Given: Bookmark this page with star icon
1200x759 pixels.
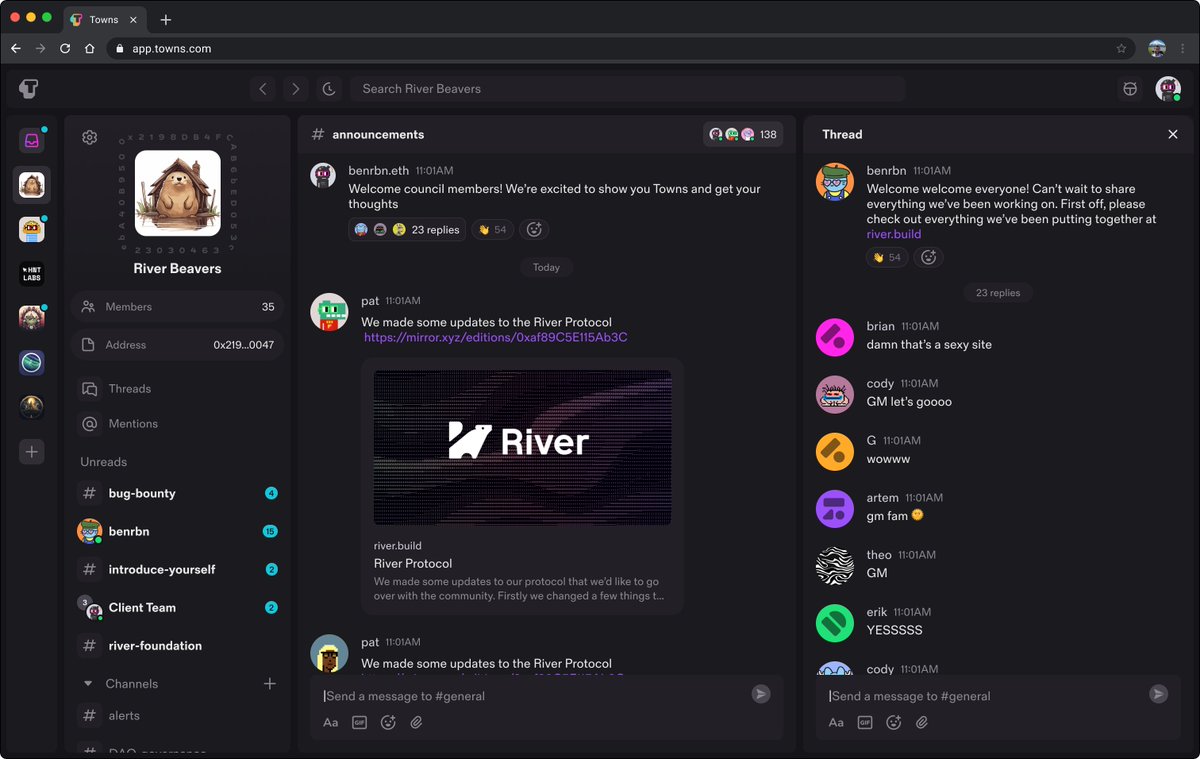Looking at the screenshot, I should click(1121, 48).
